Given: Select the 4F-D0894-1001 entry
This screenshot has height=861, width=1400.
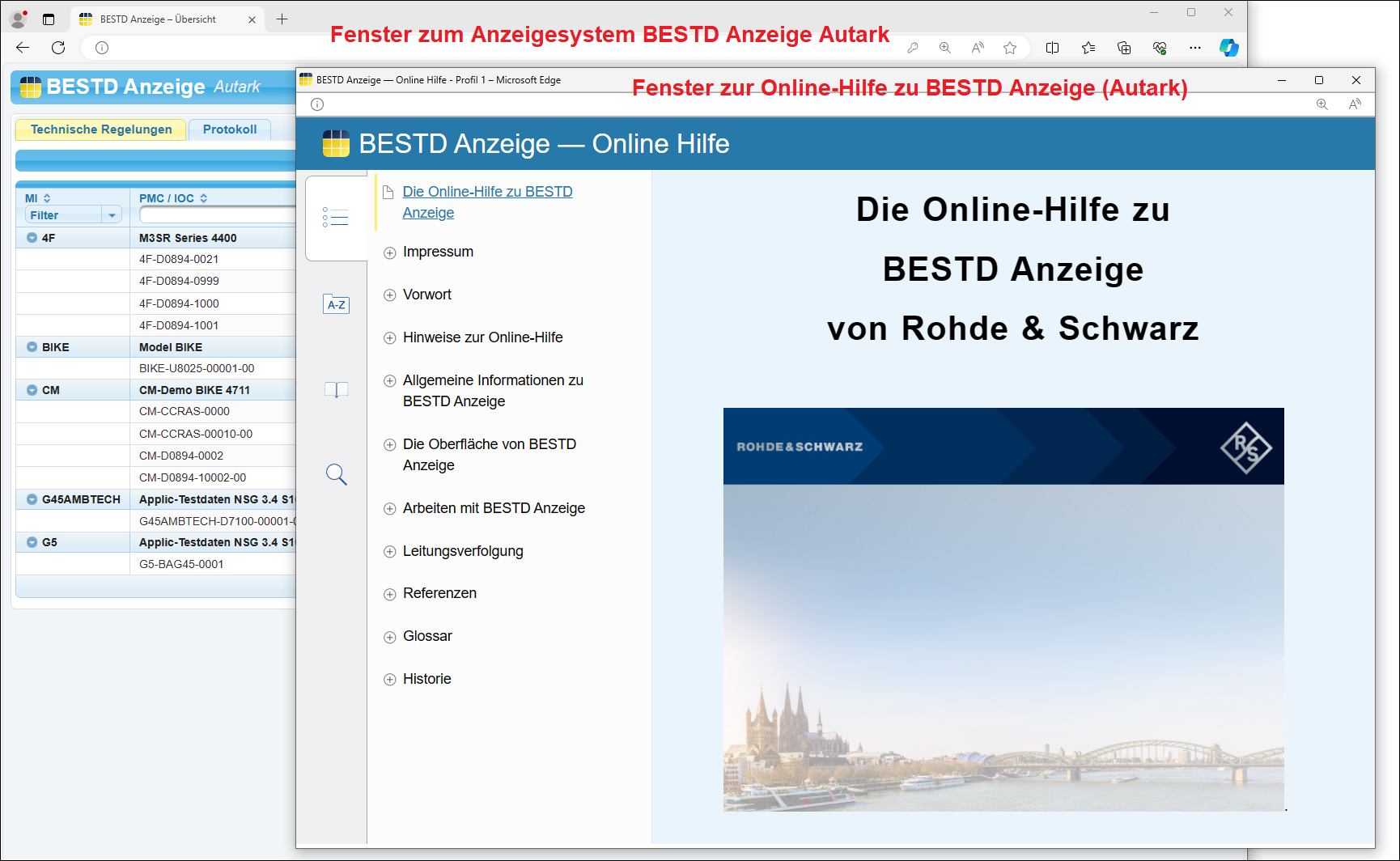Looking at the screenshot, I should coord(179,325).
